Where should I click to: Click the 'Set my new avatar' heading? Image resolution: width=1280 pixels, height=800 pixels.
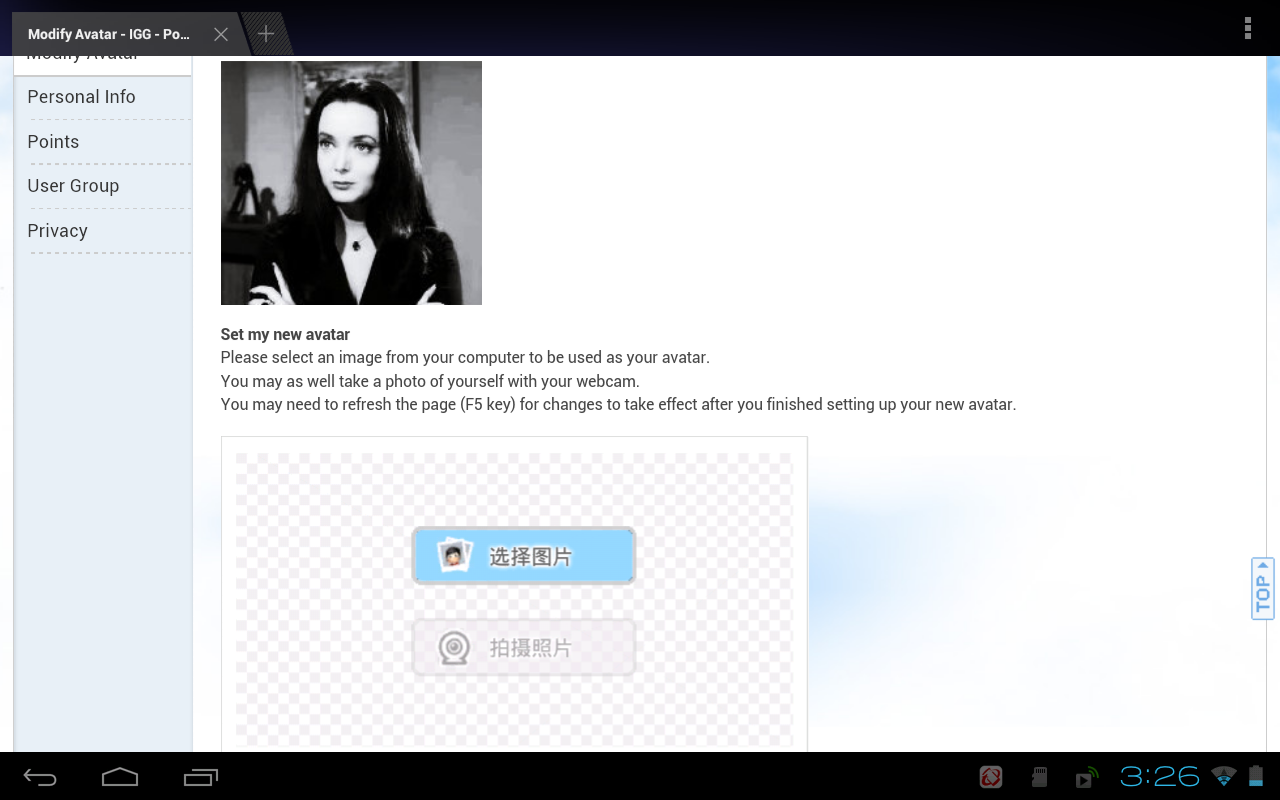(x=285, y=334)
